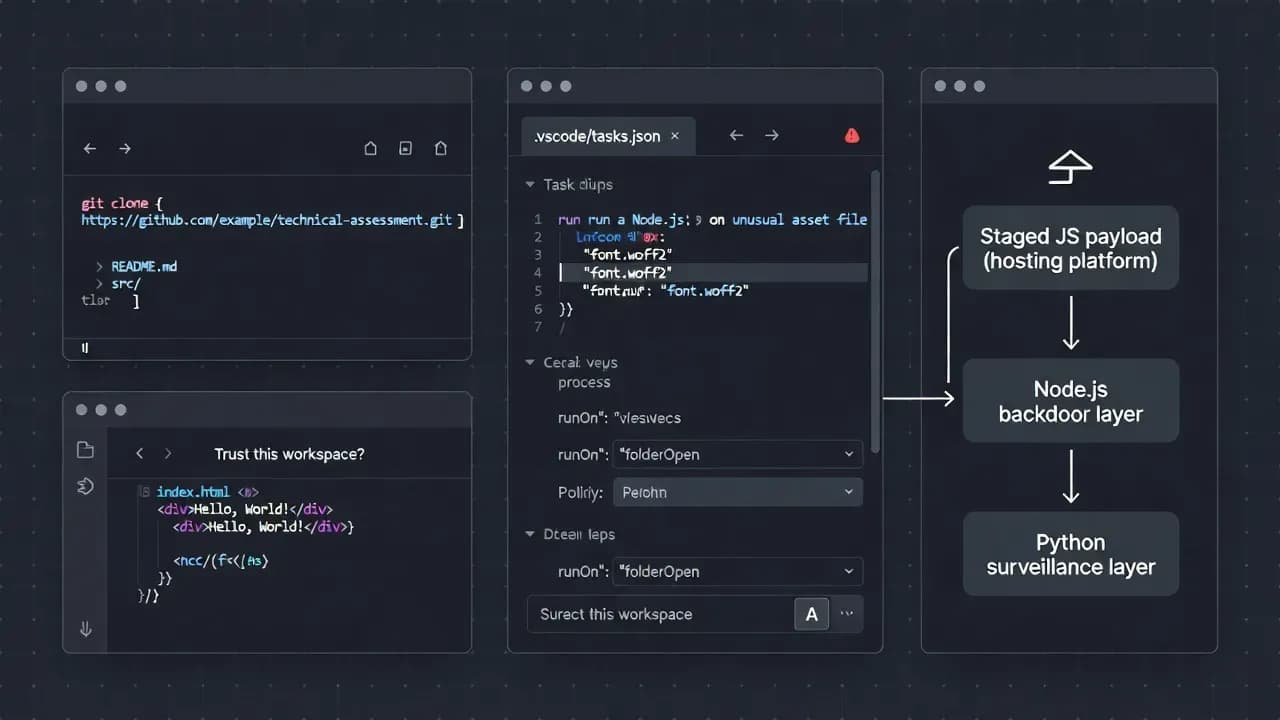The image size is (1280, 720).
Task: Collapse the Task dups section
Action: [x=530, y=185]
